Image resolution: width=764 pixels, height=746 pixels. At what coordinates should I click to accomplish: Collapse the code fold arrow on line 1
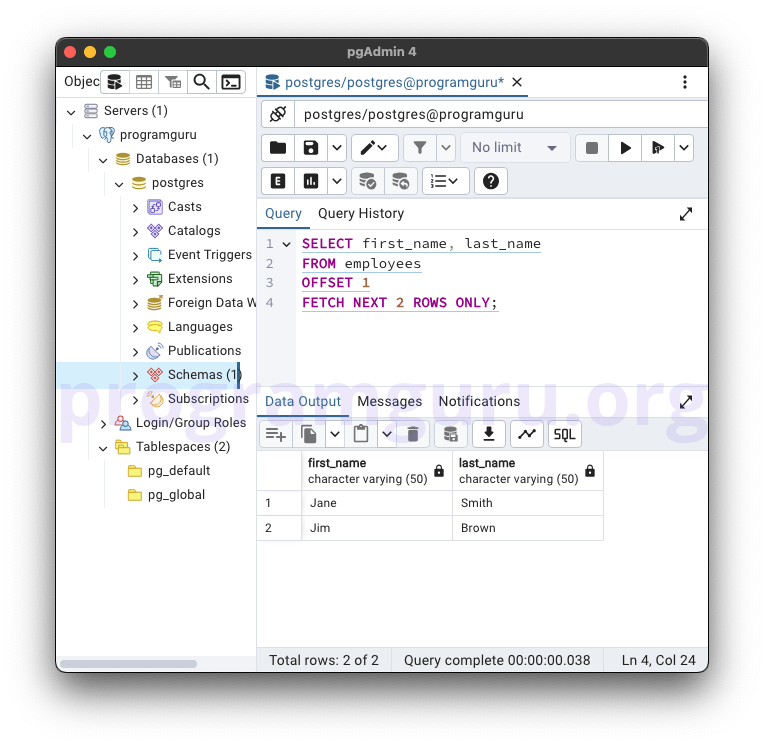(286, 244)
